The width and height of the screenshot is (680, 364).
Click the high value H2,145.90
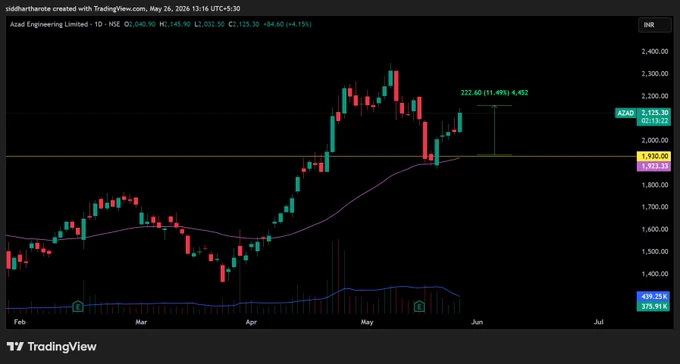pyautogui.click(x=175, y=25)
